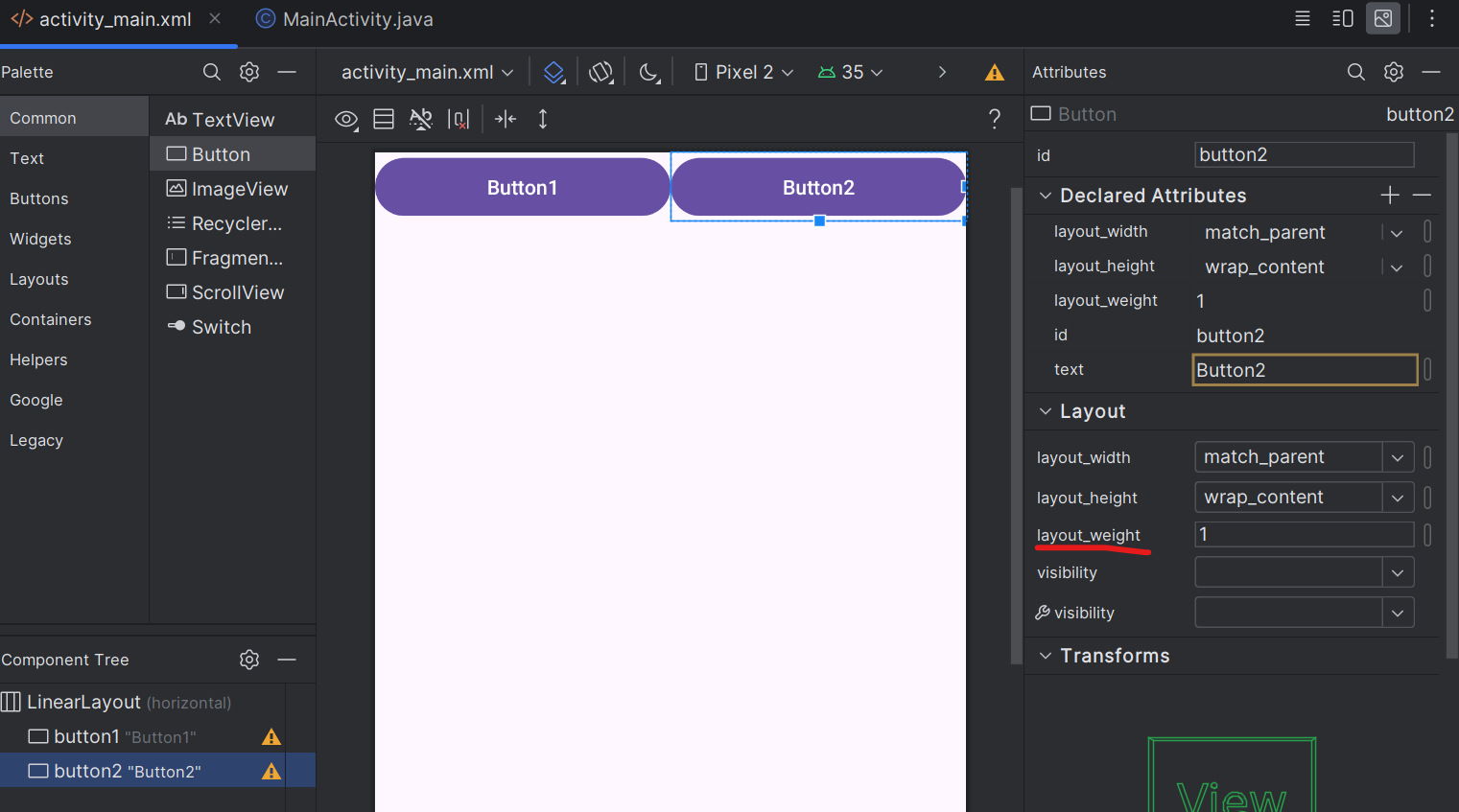This screenshot has width=1459, height=812.
Task: Collapse the Declared Attributes section
Action: click(1046, 196)
